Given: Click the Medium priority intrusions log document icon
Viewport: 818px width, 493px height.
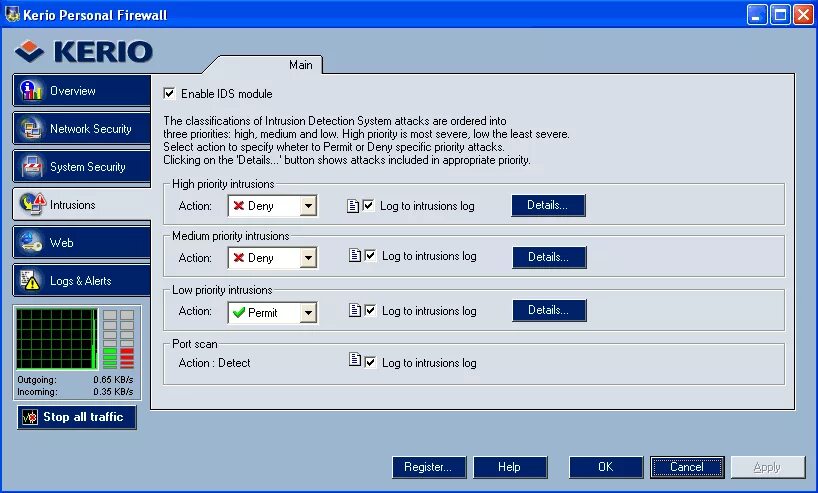Looking at the screenshot, I should 355,256.
